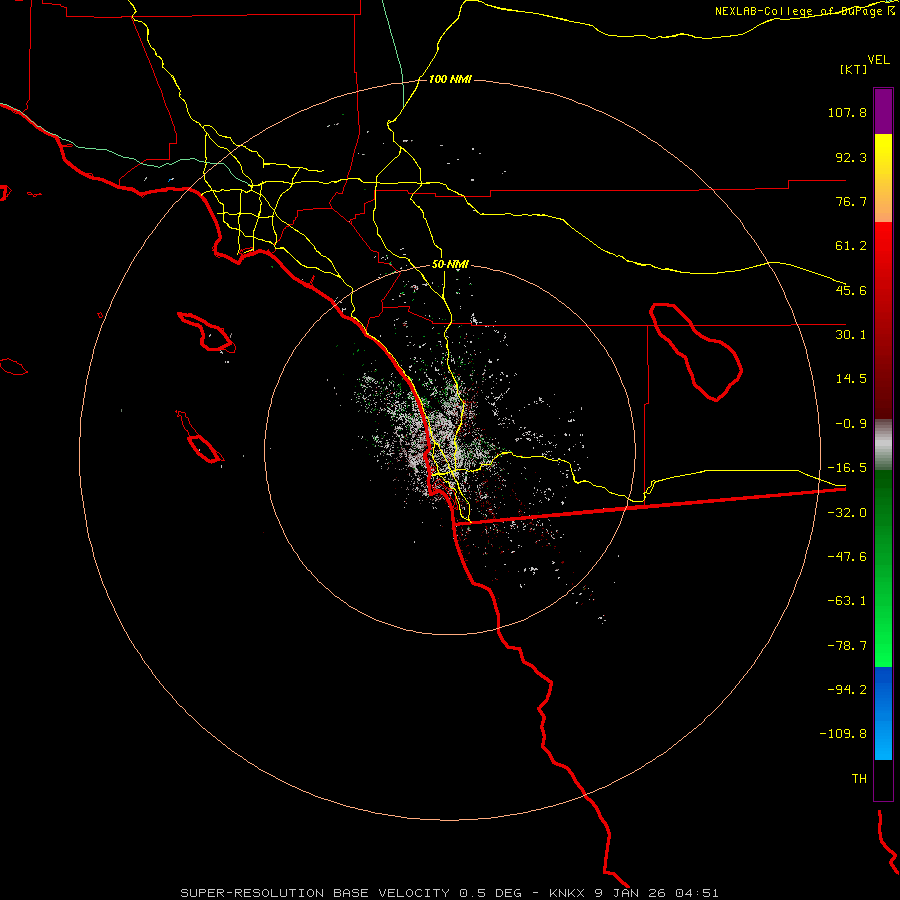The width and height of the screenshot is (900, 900).
Task: Click the [KT] units label
Action: click(854, 69)
